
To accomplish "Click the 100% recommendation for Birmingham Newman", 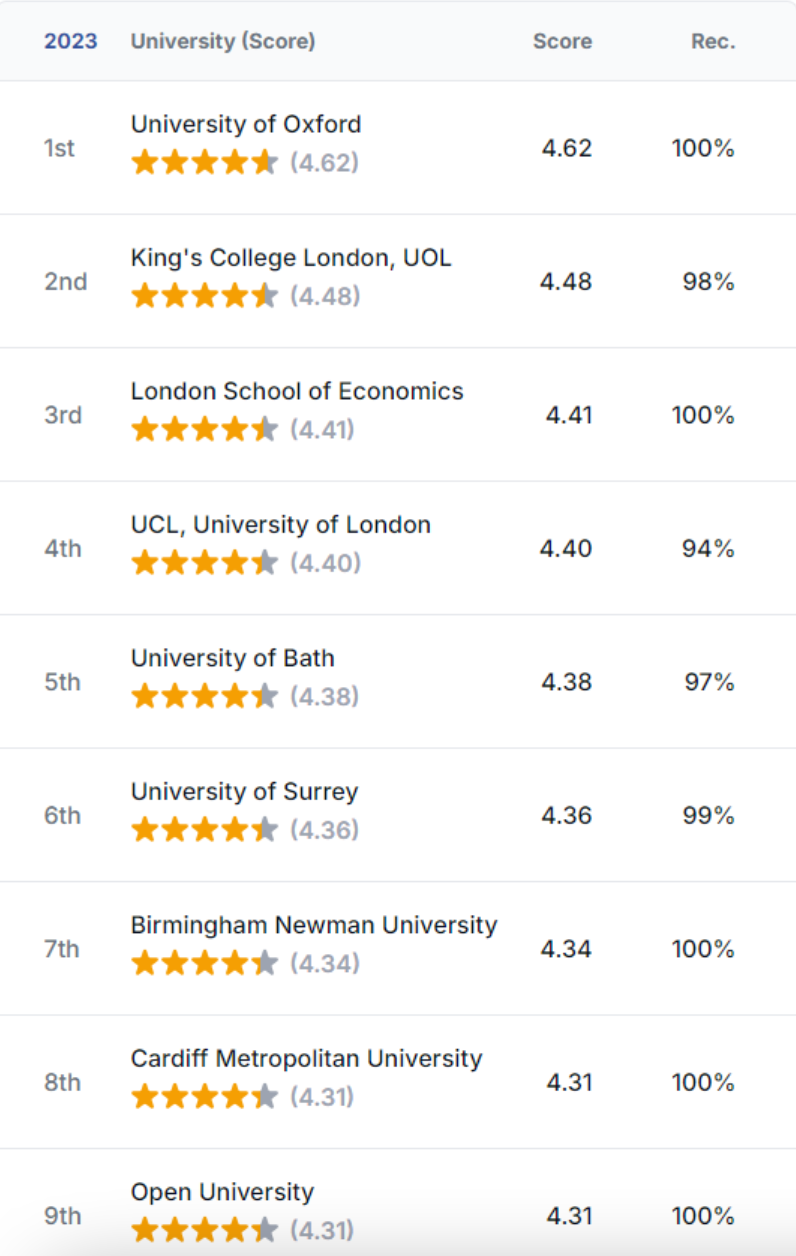I will pos(703,949).
